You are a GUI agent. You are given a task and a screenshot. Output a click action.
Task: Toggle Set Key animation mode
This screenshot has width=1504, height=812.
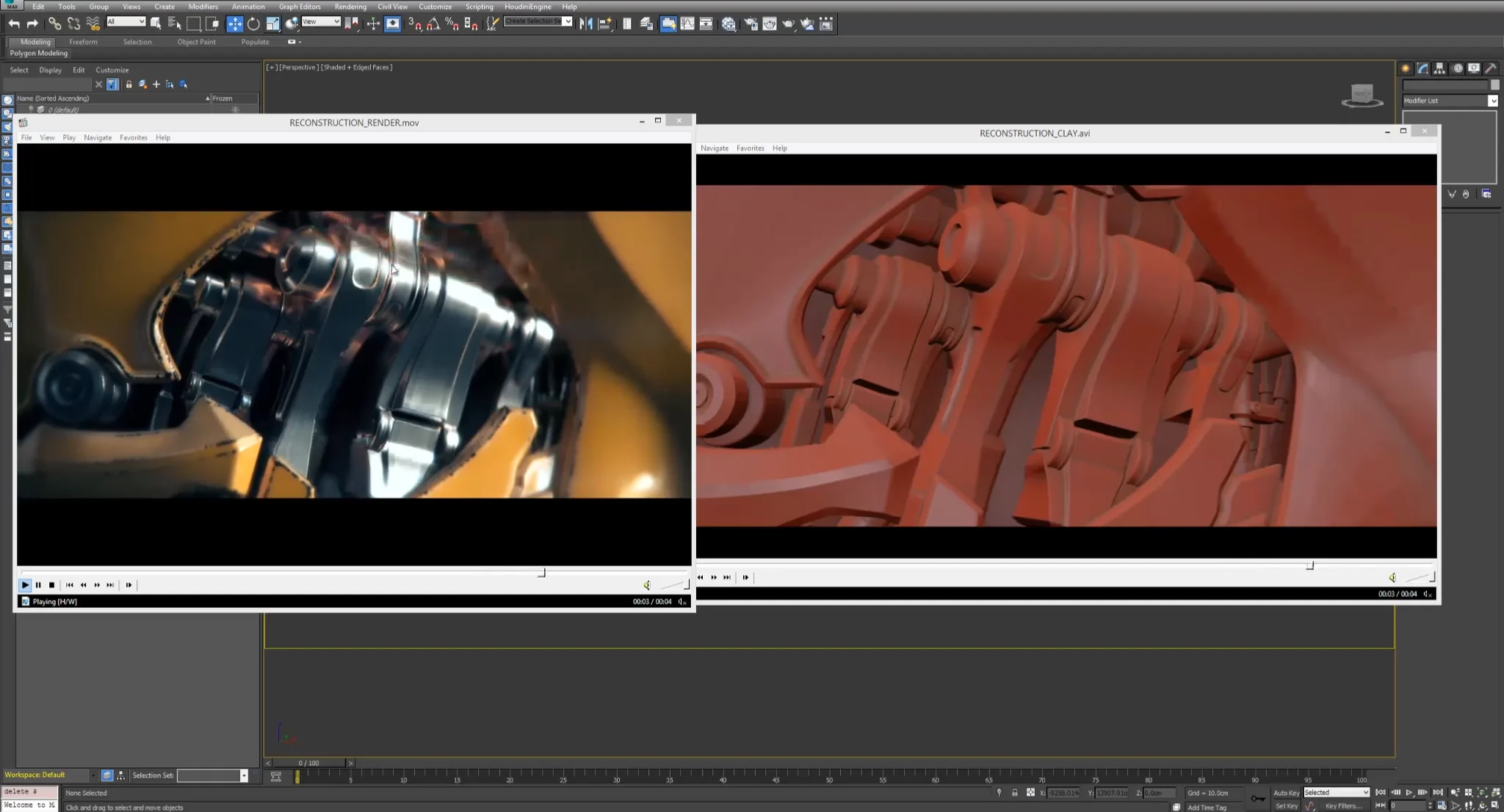[x=1287, y=806]
